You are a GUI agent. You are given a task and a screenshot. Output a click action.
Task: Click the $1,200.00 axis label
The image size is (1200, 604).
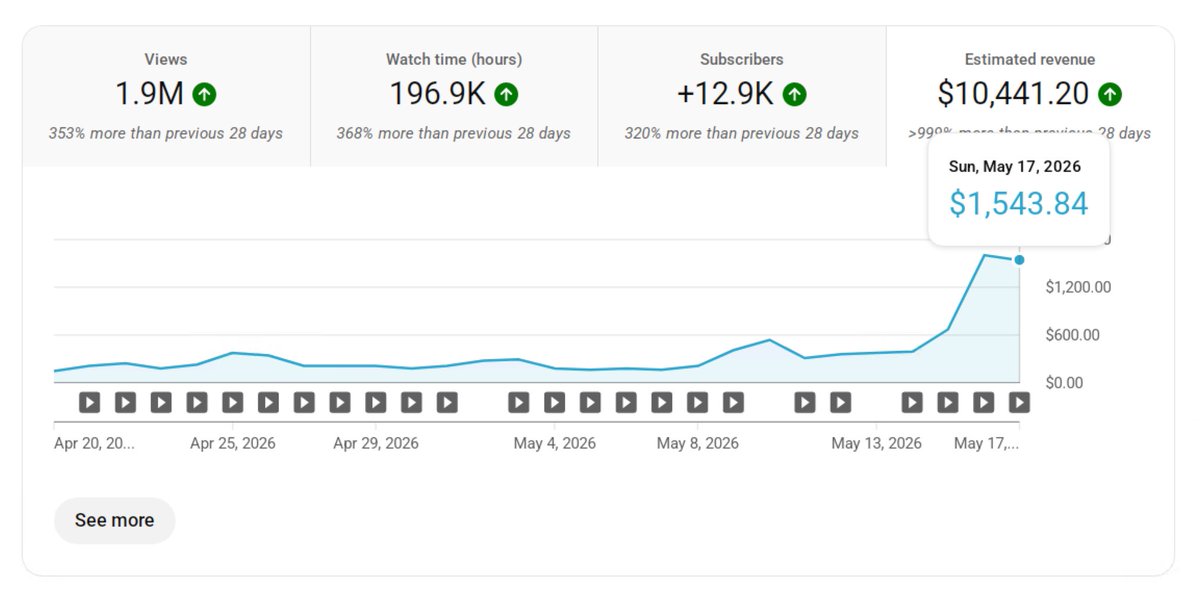pyautogui.click(x=1078, y=287)
